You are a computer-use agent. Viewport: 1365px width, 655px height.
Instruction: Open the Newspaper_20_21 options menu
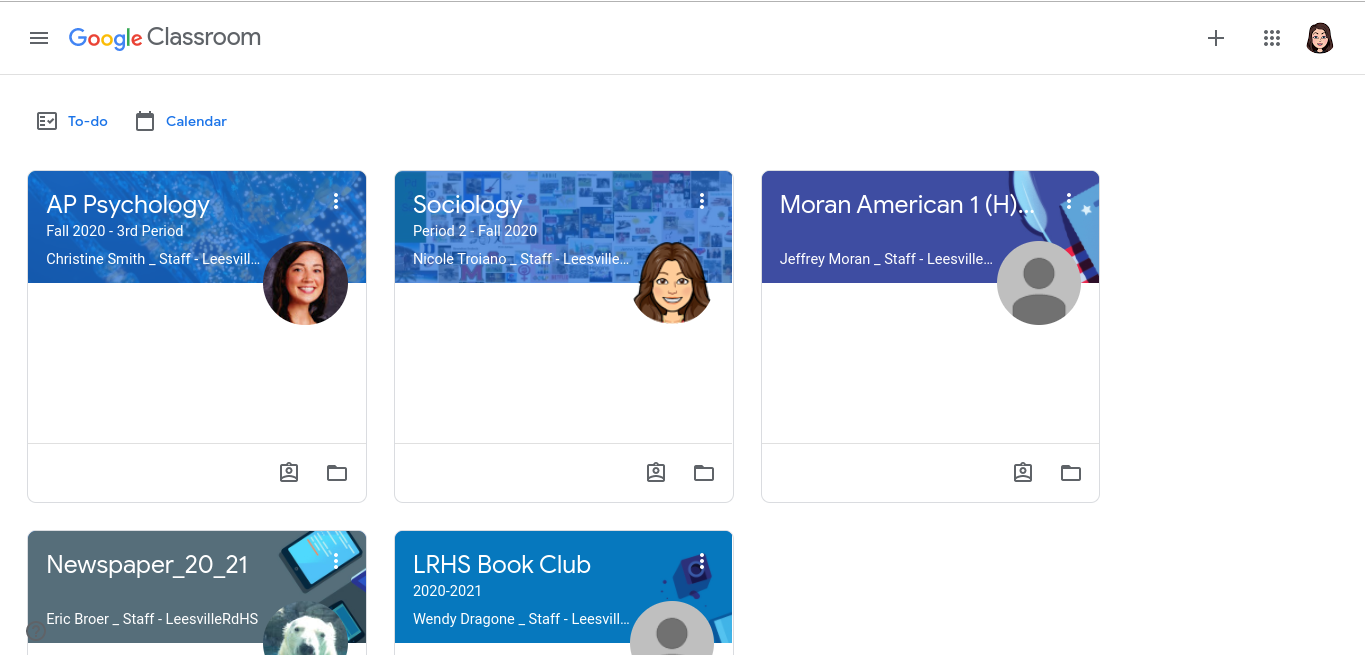[336, 561]
